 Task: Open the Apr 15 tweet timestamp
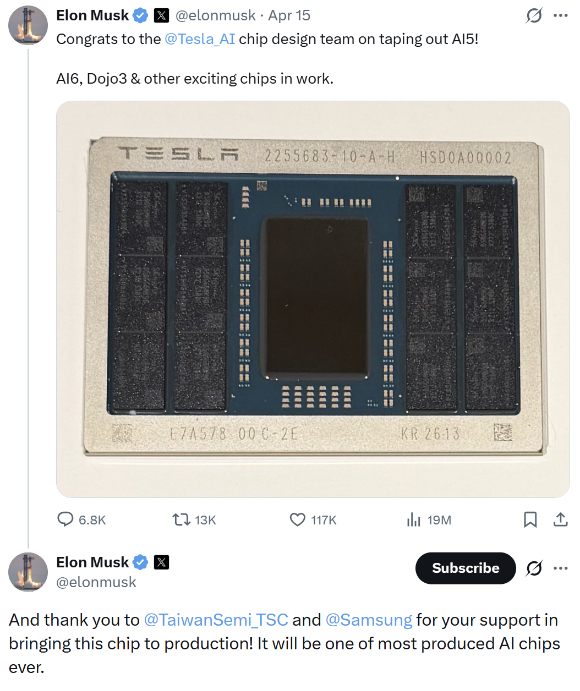(x=289, y=15)
